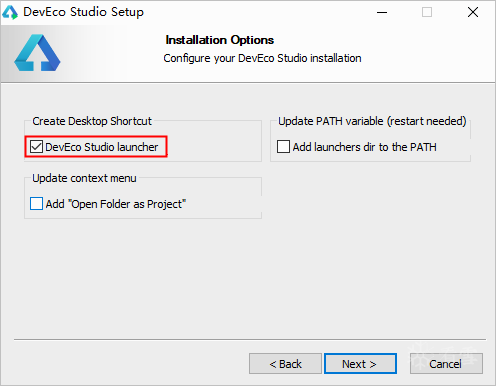
Task: Go back with the Back button
Action: tap(285, 364)
